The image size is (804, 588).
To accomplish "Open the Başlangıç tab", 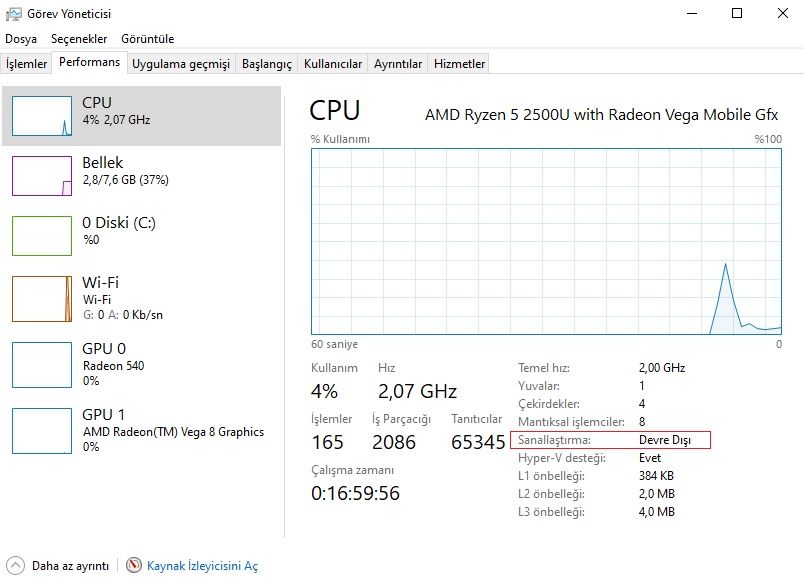I will (269, 64).
